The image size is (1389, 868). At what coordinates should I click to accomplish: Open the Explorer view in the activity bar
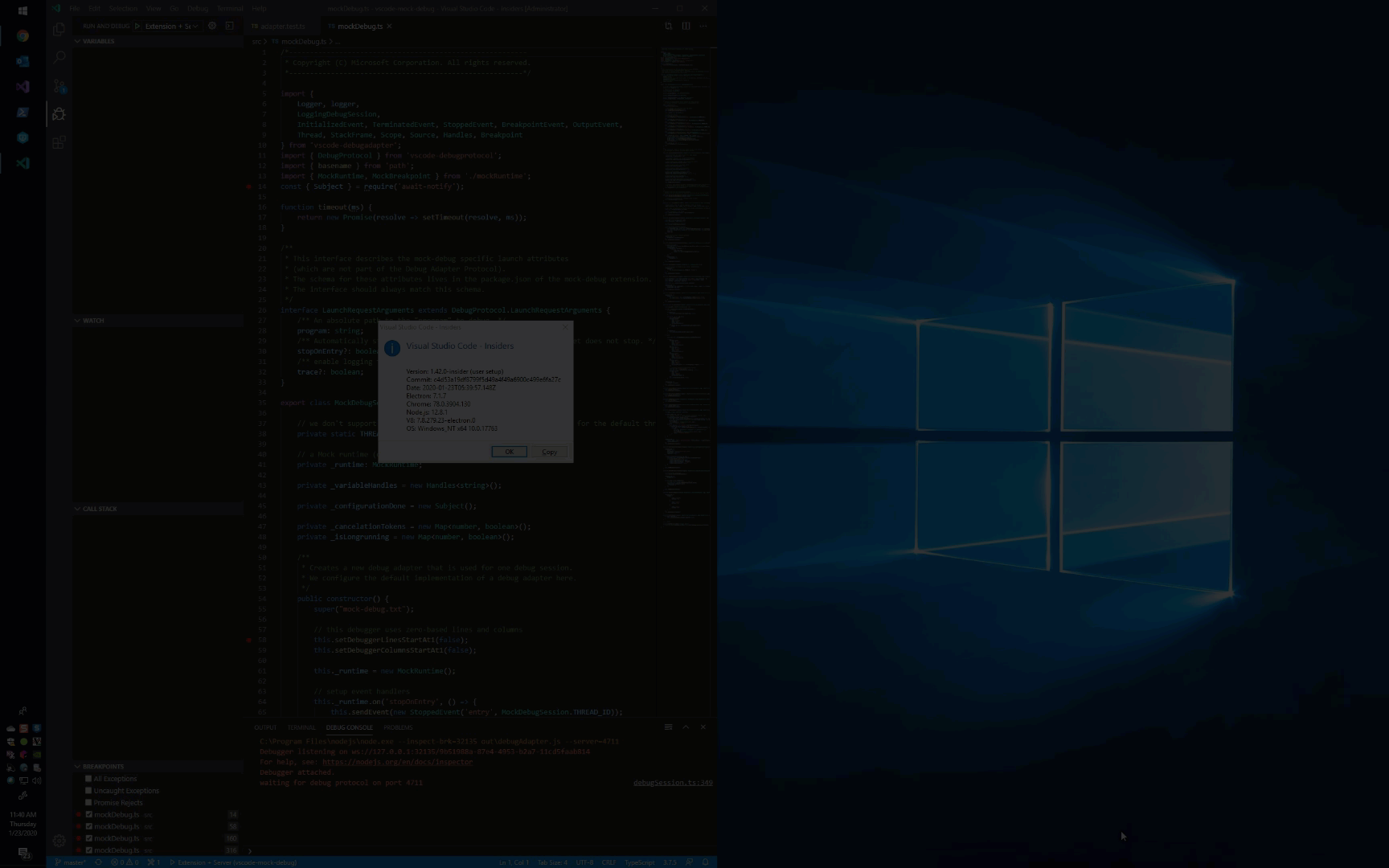pyautogui.click(x=58, y=29)
